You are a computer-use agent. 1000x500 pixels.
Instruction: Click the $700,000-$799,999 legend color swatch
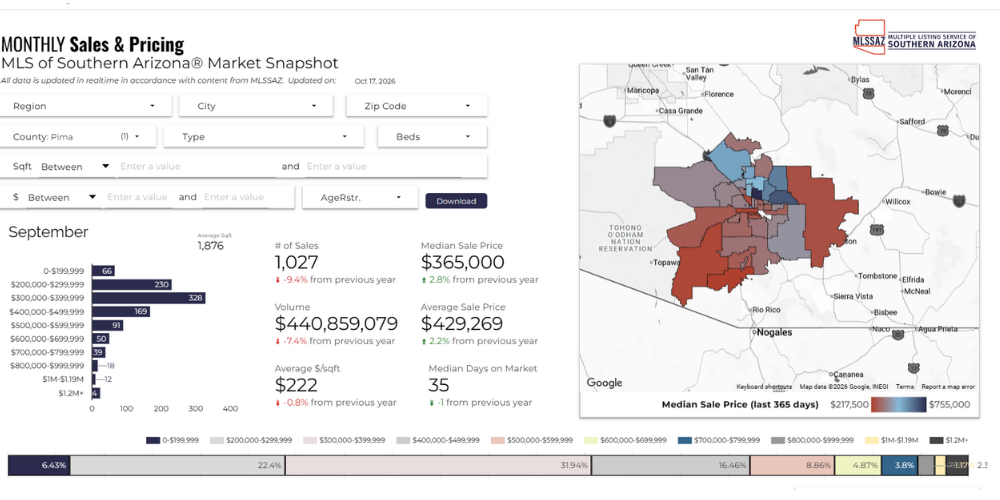click(684, 440)
